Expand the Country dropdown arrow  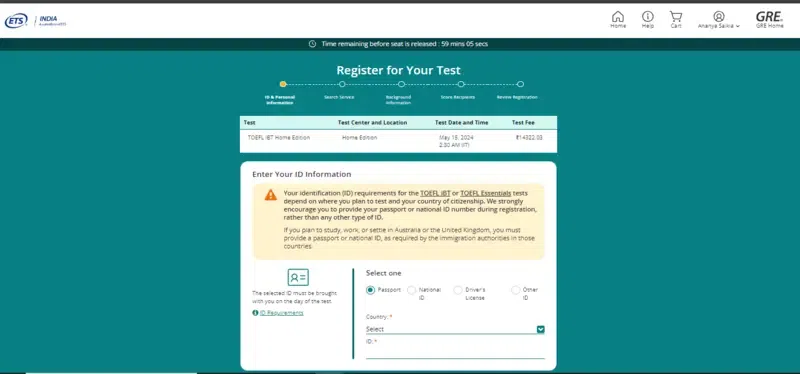point(541,329)
